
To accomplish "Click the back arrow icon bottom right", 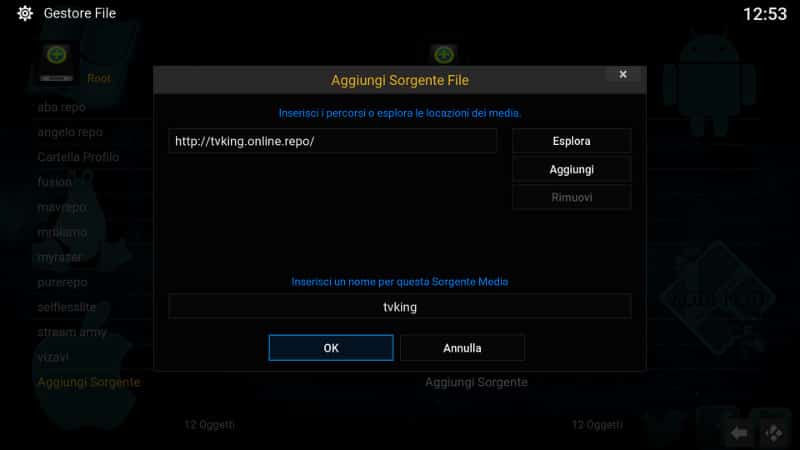I will point(739,433).
